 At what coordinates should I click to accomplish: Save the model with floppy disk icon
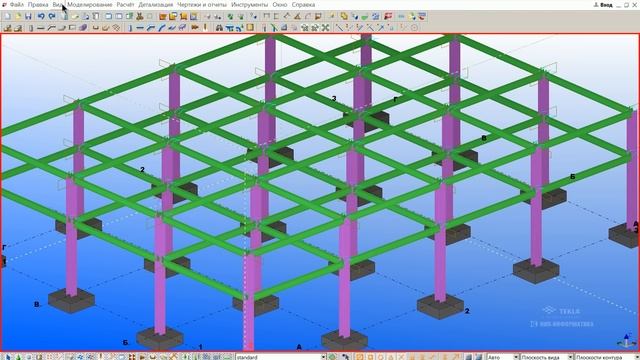click(x=28, y=16)
